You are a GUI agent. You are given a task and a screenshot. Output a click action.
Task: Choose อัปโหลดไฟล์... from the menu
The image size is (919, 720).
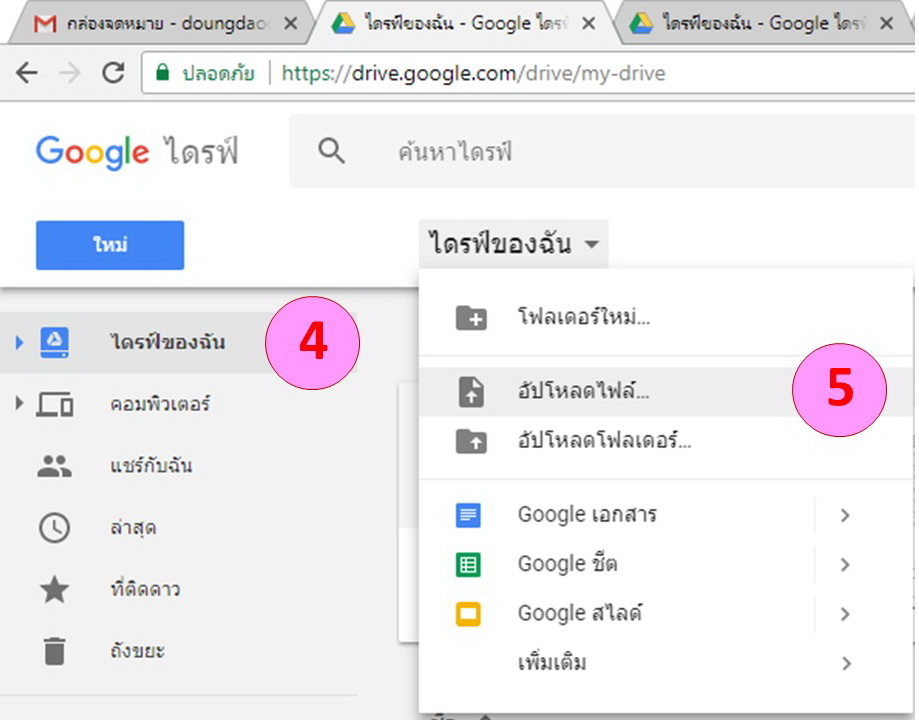[666, 392]
